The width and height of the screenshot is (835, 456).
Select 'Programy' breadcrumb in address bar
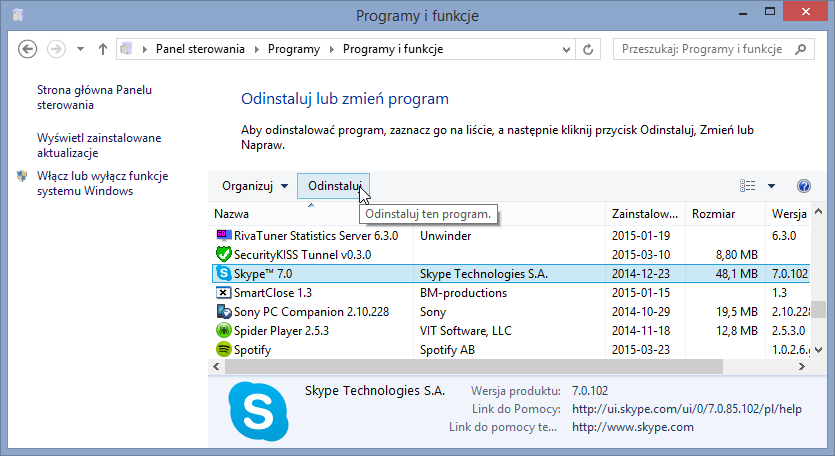(294, 49)
